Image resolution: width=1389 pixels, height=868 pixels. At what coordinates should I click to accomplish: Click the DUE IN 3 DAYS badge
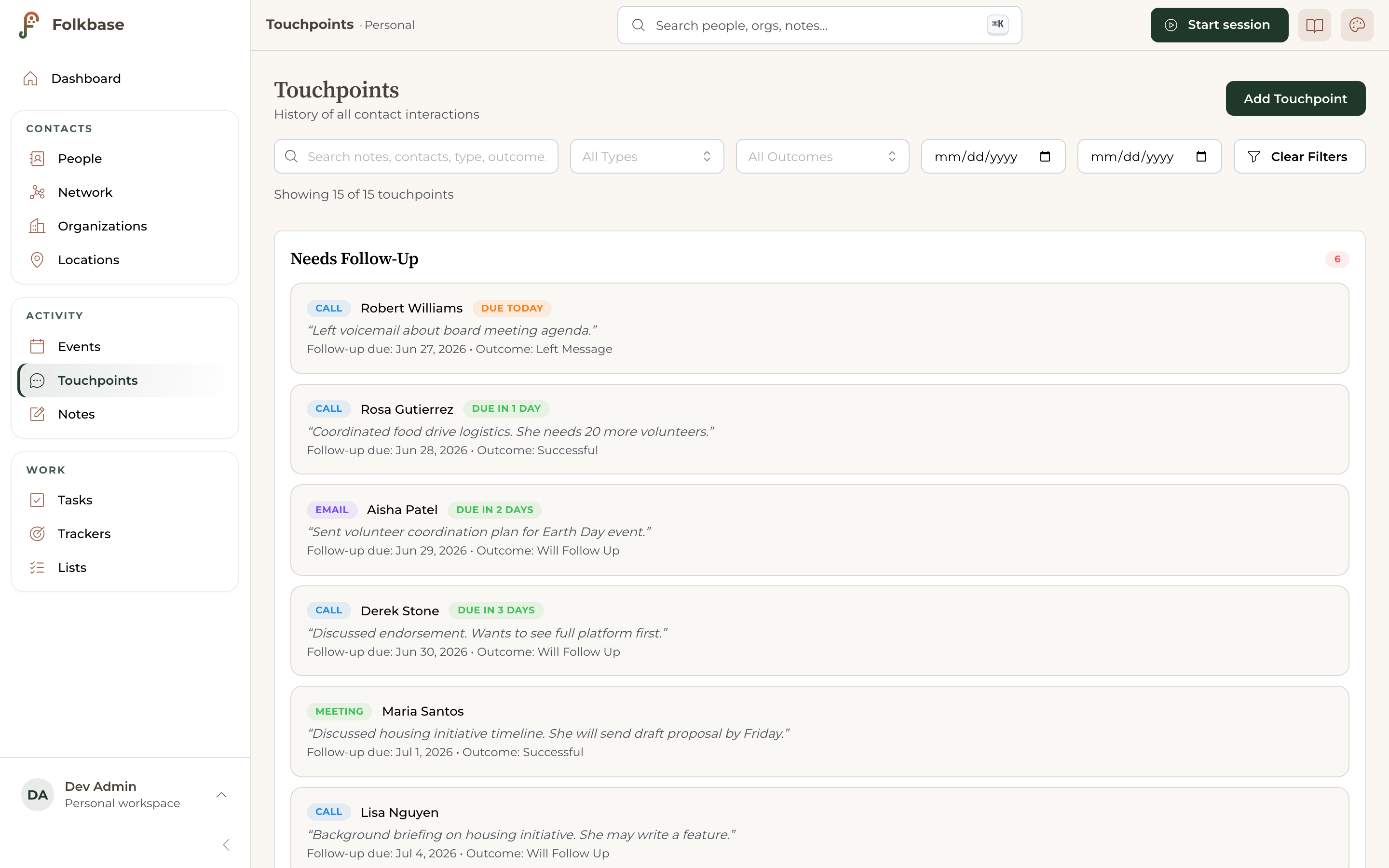(496, 610)
